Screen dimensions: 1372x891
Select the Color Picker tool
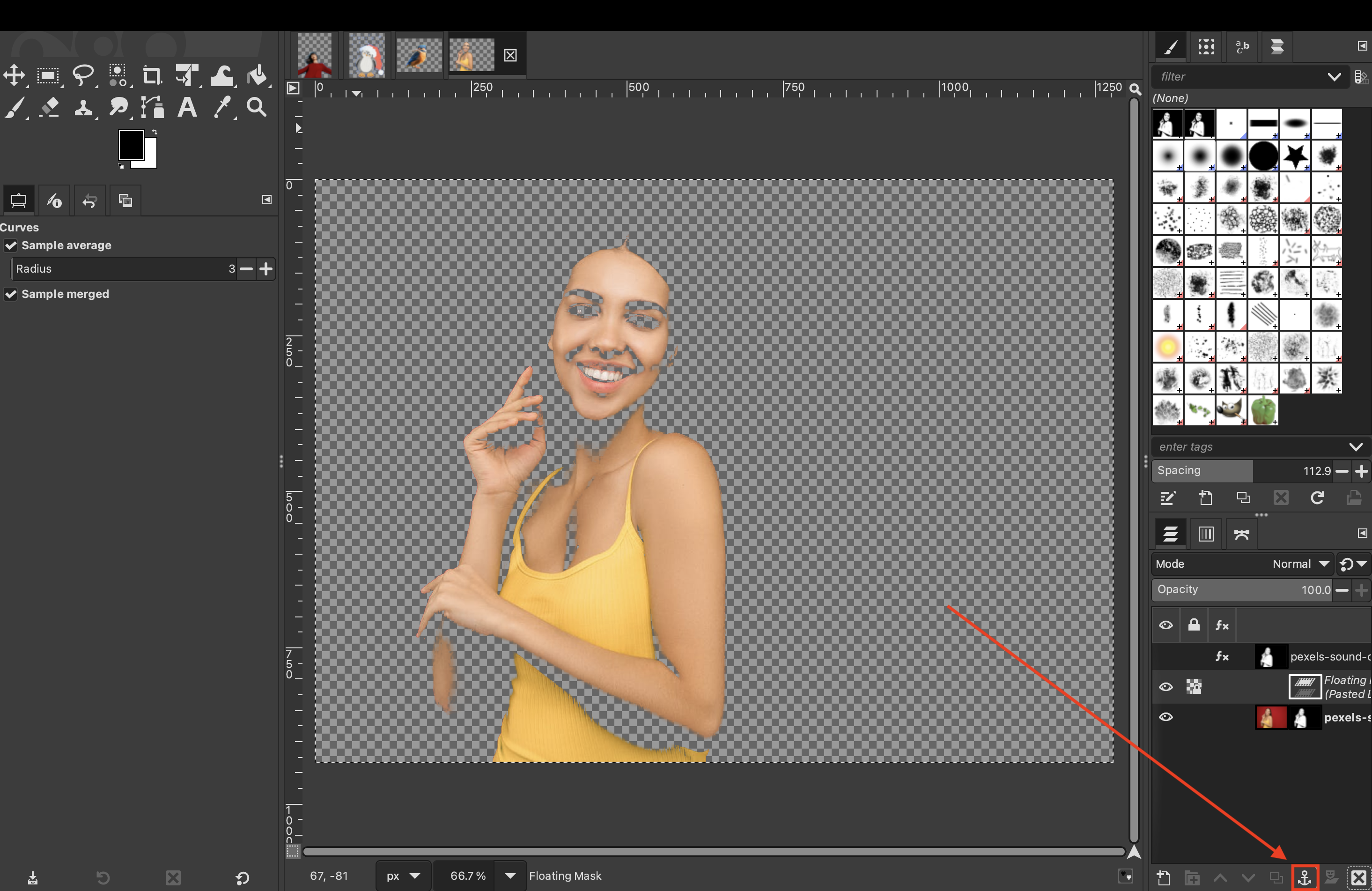222,107
